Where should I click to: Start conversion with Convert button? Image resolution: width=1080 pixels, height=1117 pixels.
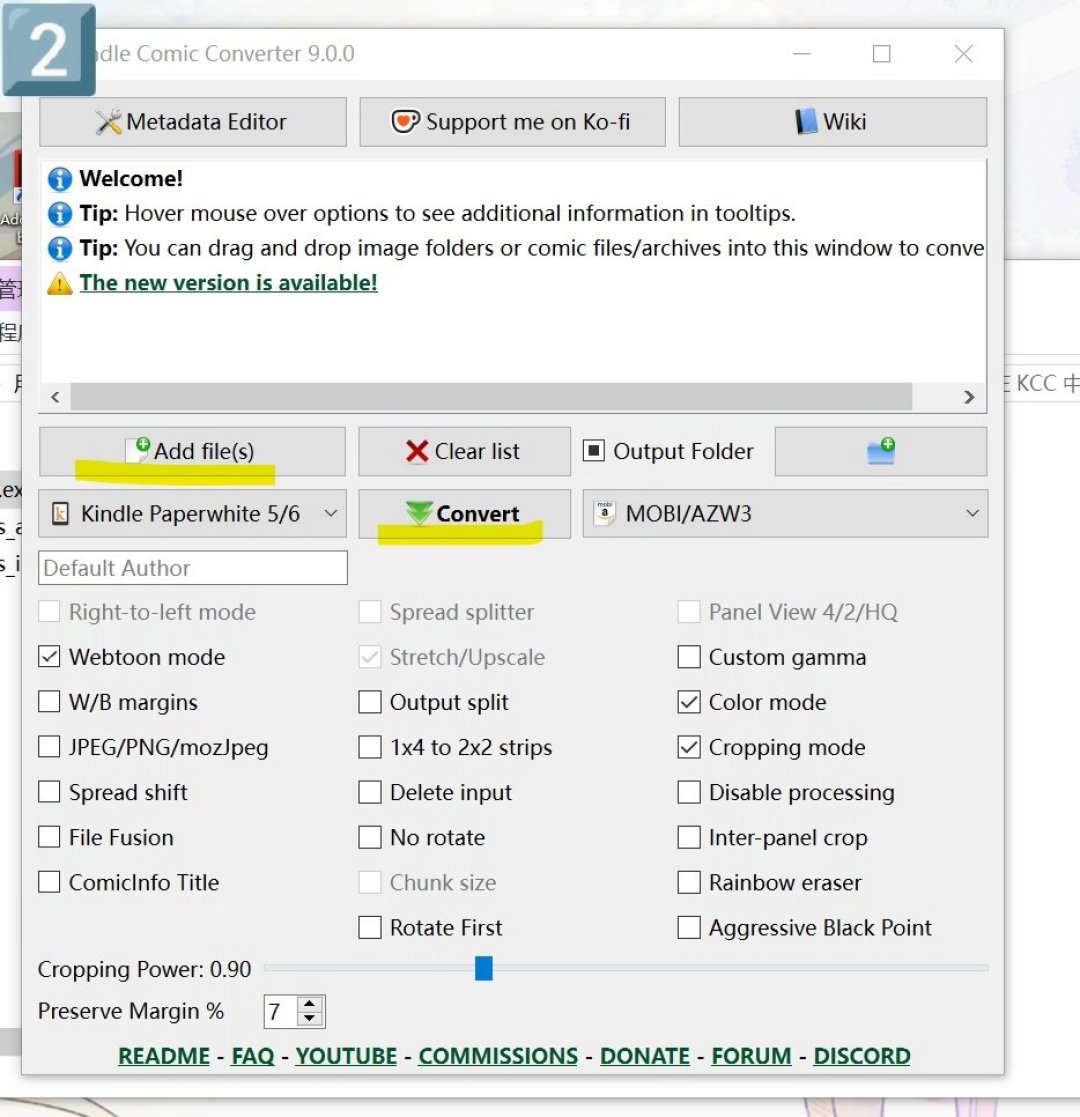point(464,514)
